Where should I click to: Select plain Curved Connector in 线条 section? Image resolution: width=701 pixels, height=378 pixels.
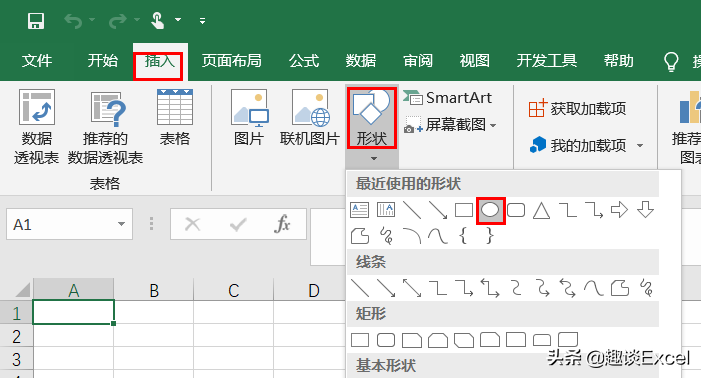(x=516, y=288)
